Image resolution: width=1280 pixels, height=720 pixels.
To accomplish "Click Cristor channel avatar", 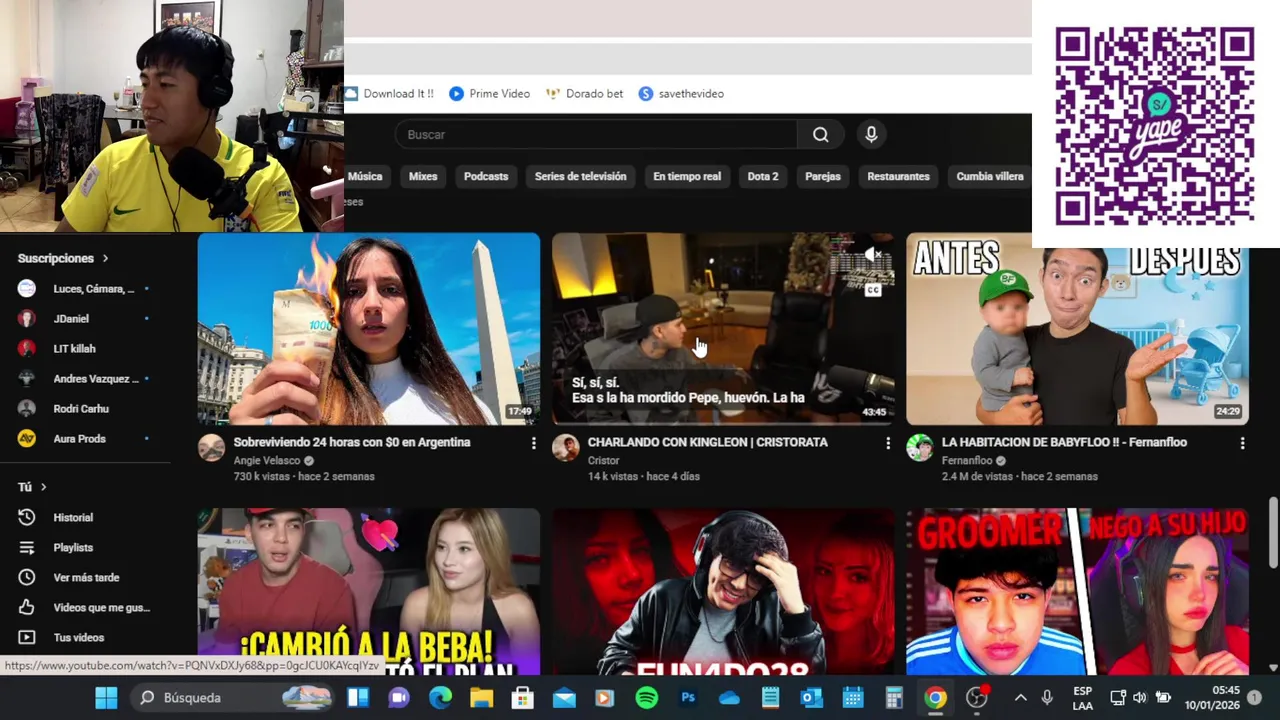I will pyautogui.click(x=565, y=448).
